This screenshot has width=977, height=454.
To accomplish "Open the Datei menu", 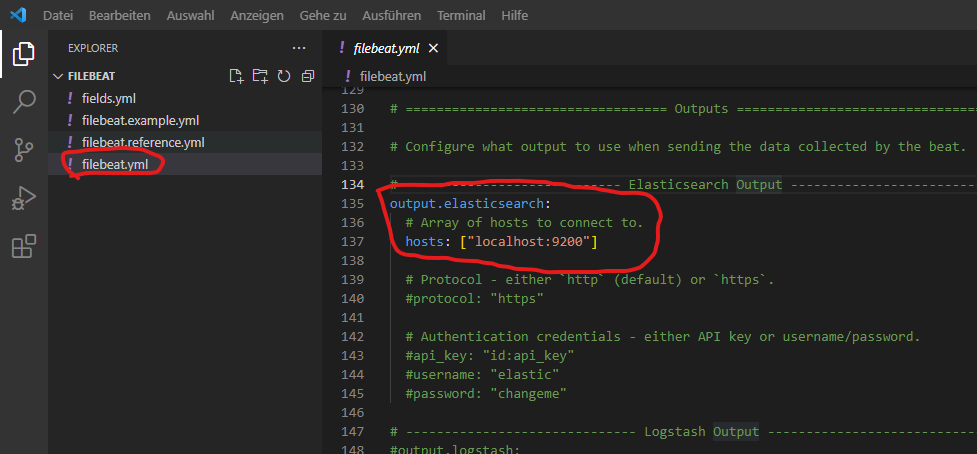I will point(59,16).
